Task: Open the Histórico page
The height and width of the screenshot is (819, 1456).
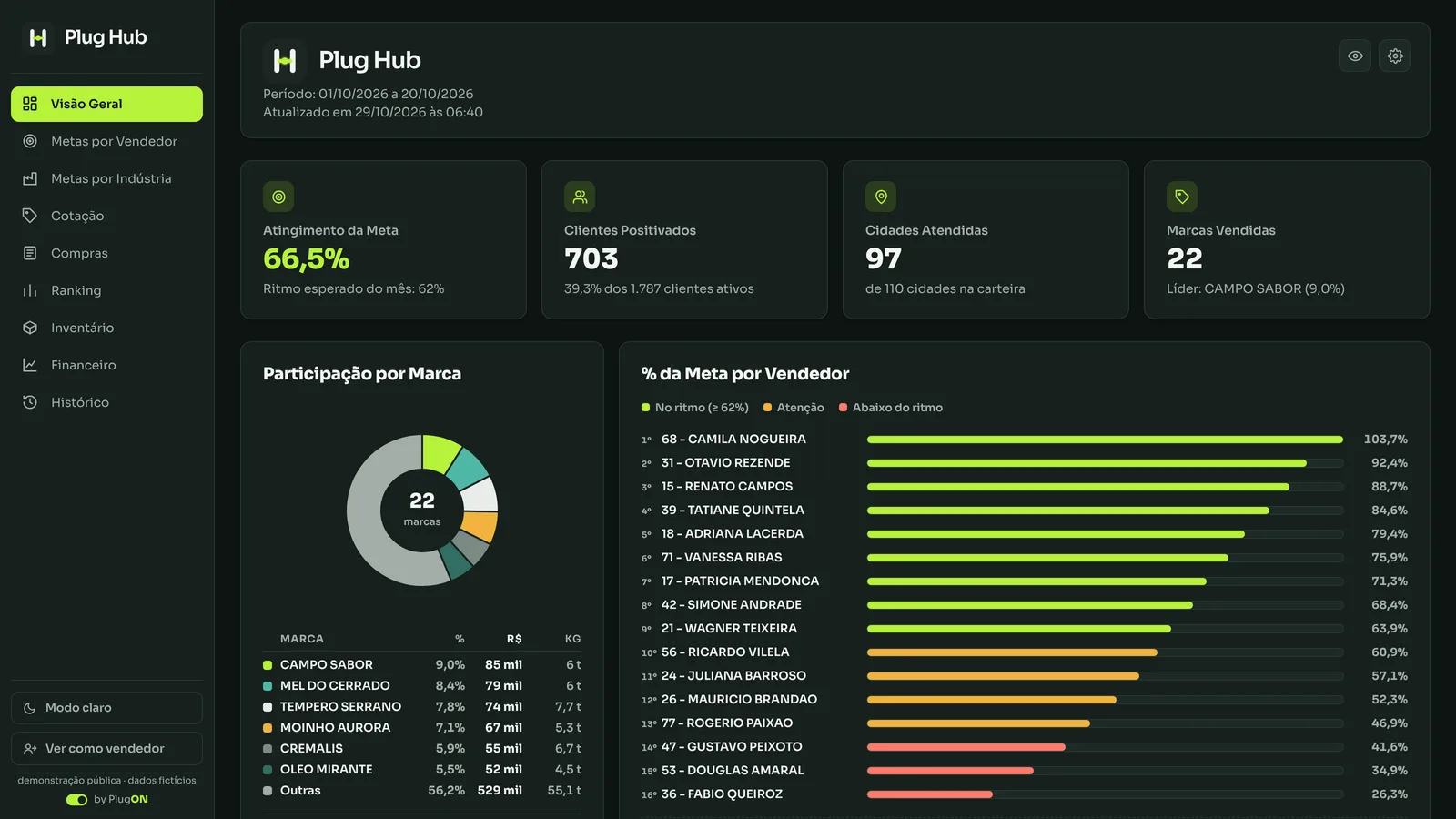Action: [x=106, y=402]
